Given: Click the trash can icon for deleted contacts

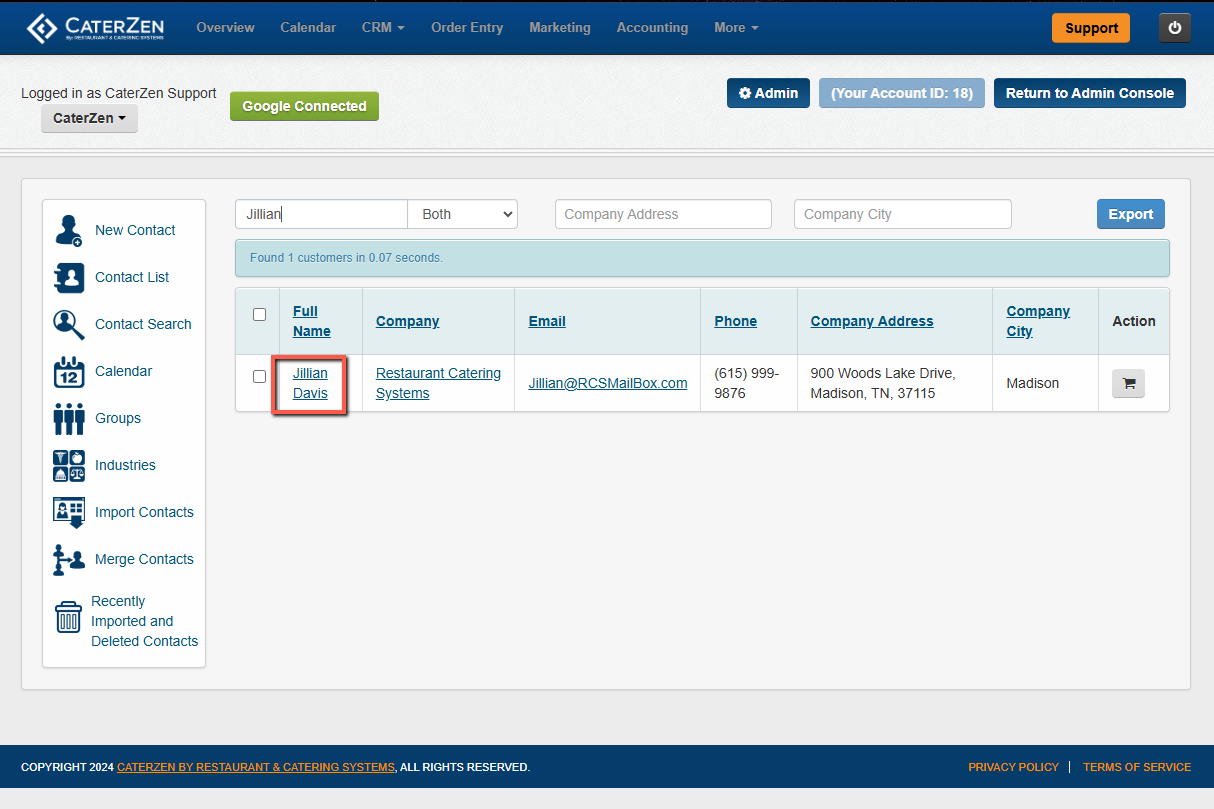Looking at the screenshot, I should pyautogui.click(x=68, y=618).
